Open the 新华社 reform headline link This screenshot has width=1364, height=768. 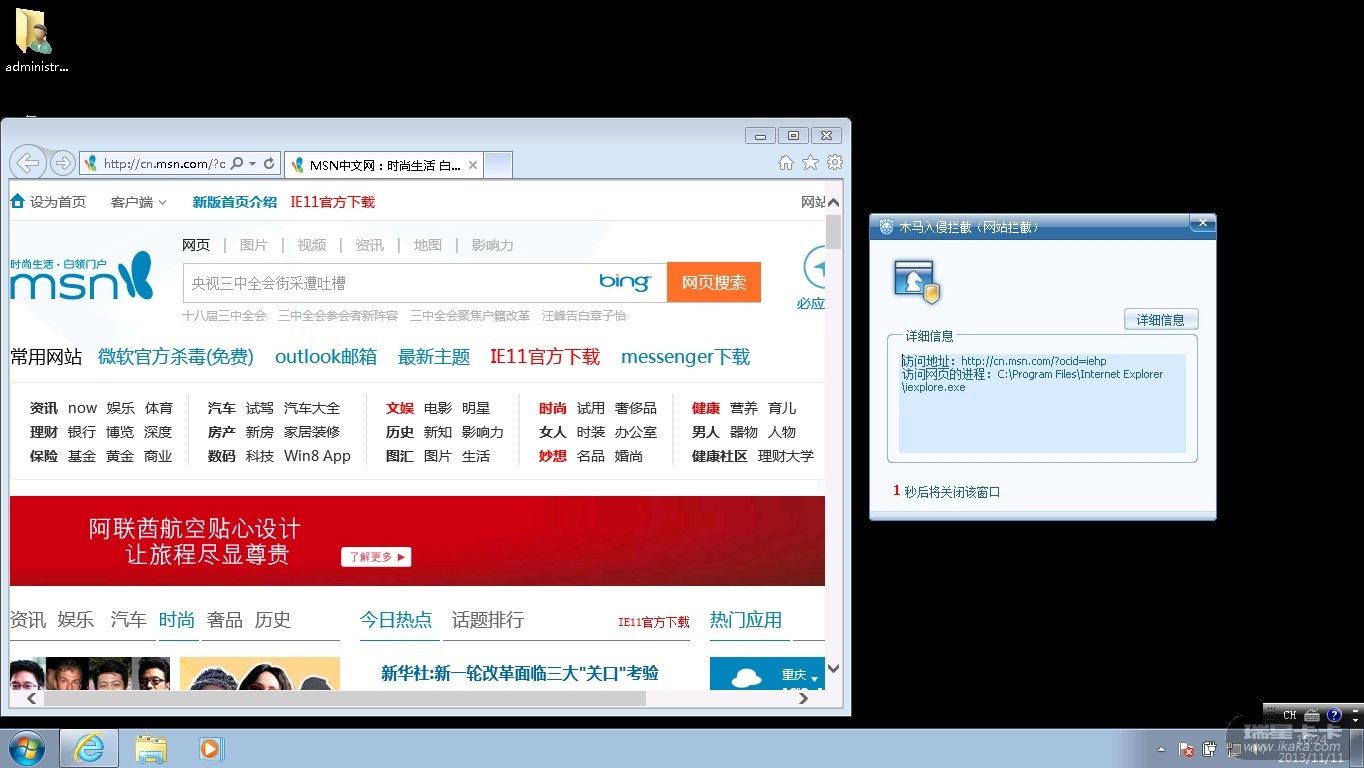(520, 673)
